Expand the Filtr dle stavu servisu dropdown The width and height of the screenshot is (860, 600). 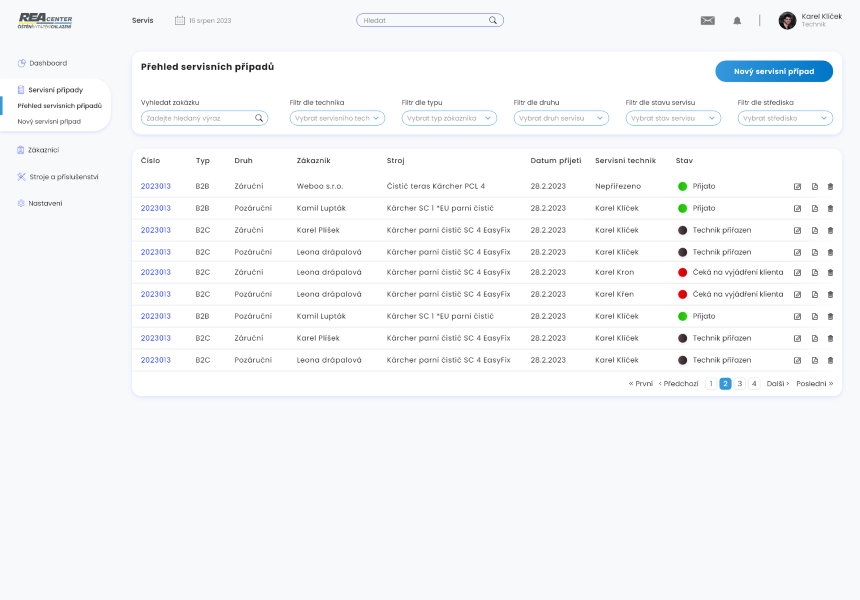click(673, 118)
